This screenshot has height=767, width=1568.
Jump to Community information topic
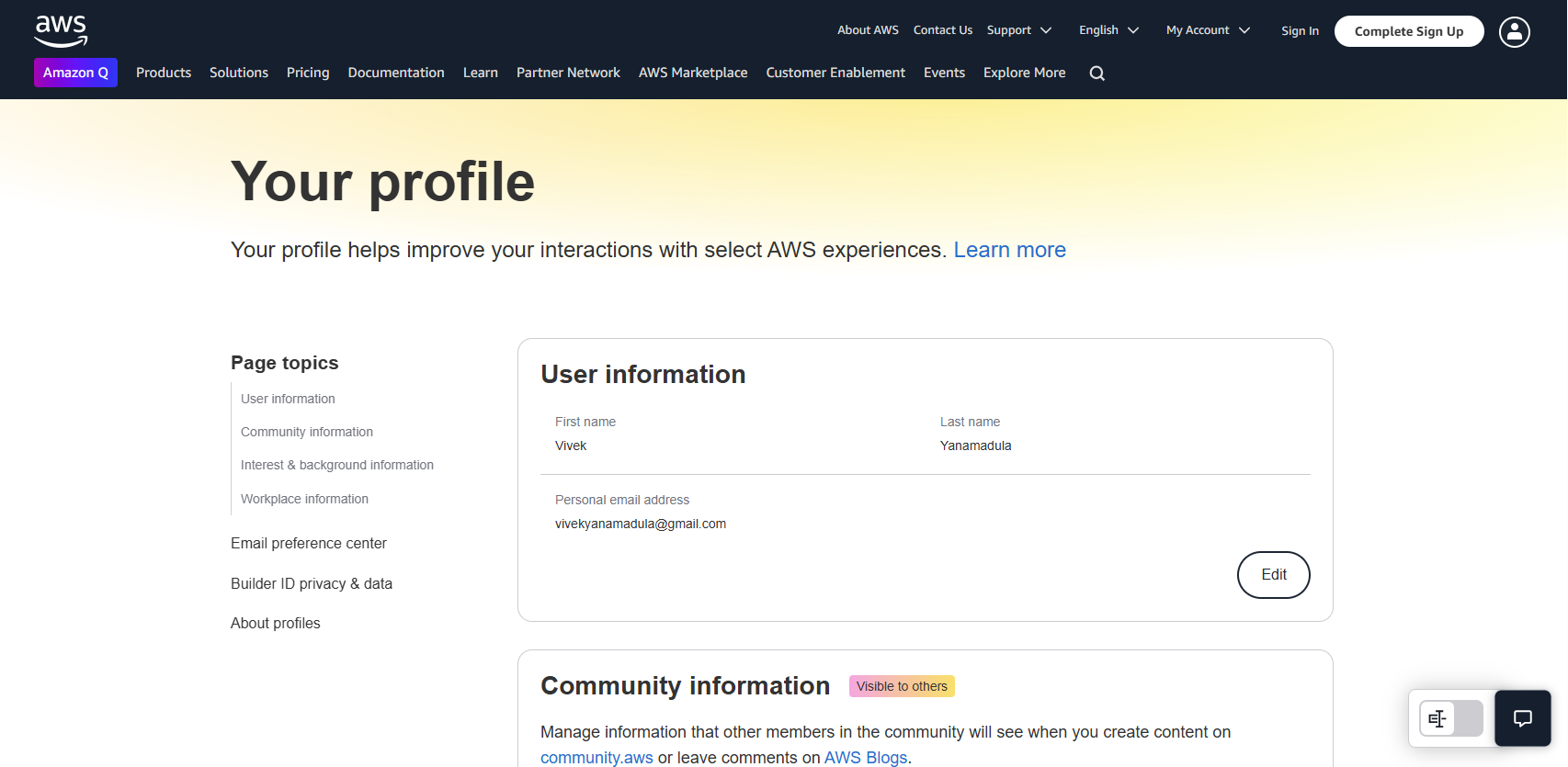point(307,432)
